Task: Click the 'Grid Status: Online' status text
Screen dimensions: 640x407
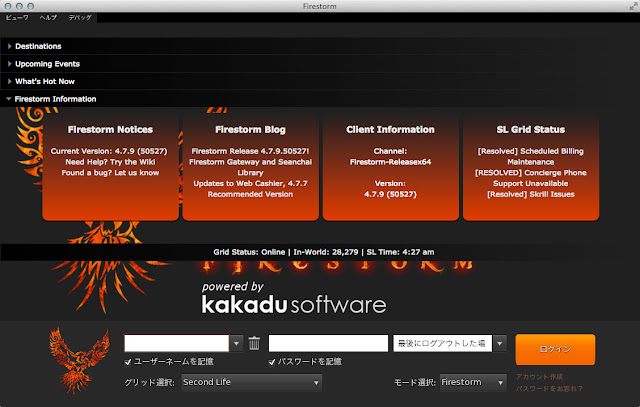Action: (x=249, y=252)
